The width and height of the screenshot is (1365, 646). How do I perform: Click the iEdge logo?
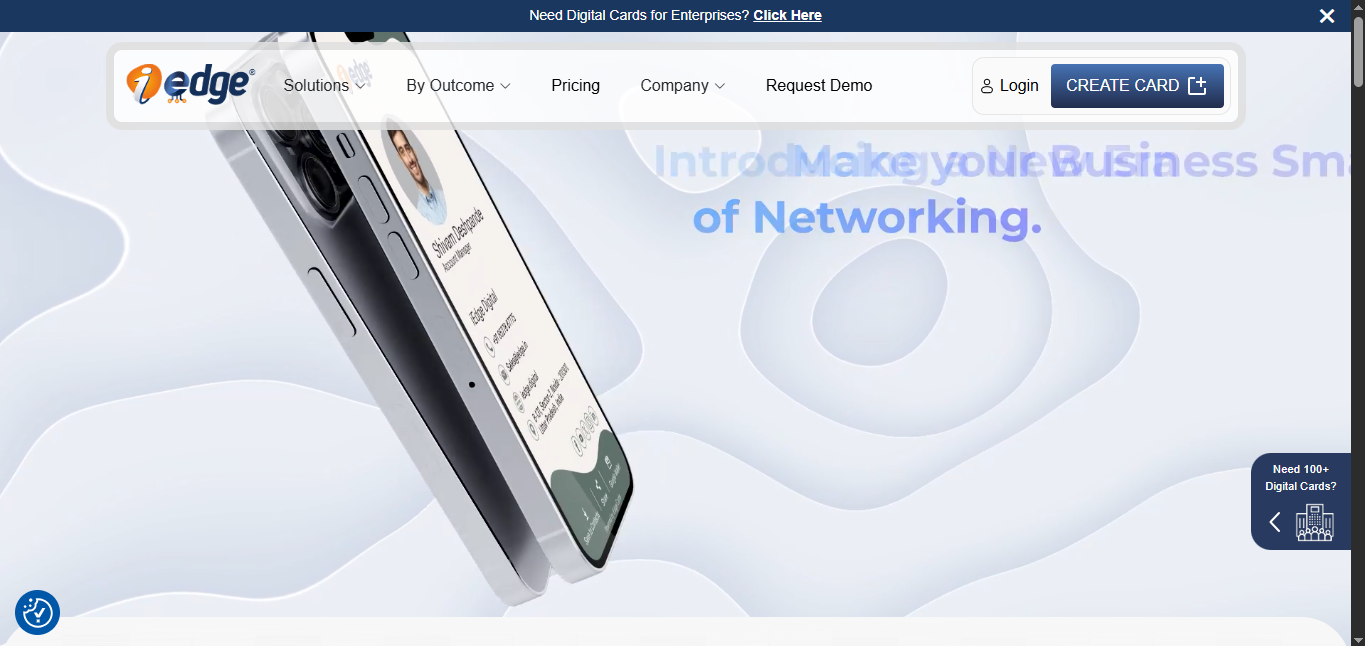pos(190,85)
